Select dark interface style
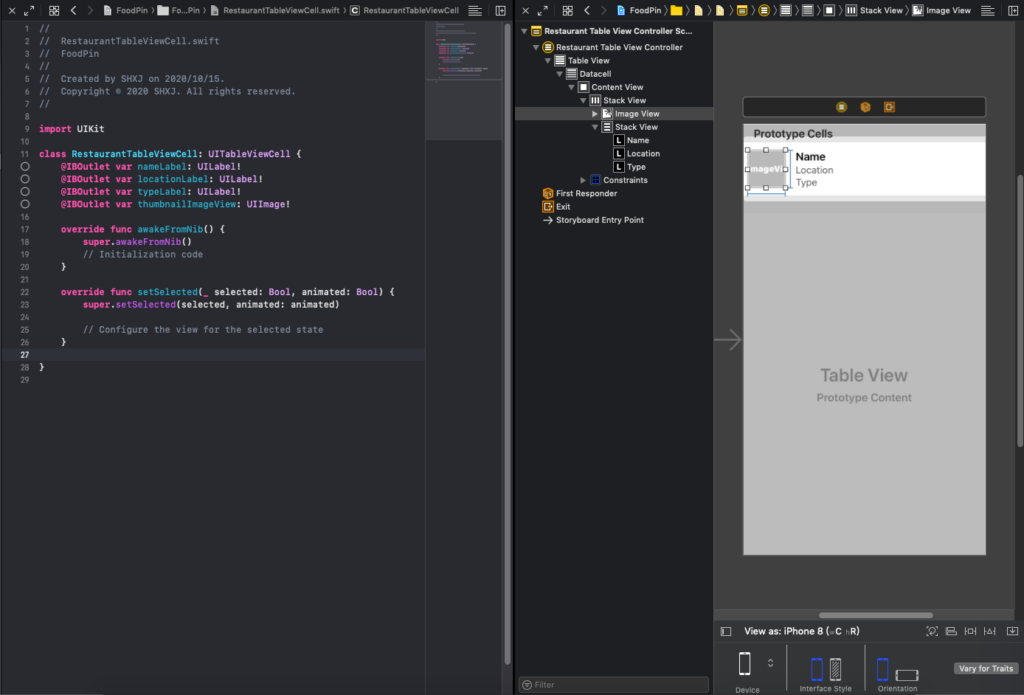The height and width of the screenshot is (695, 1024). 835,669
